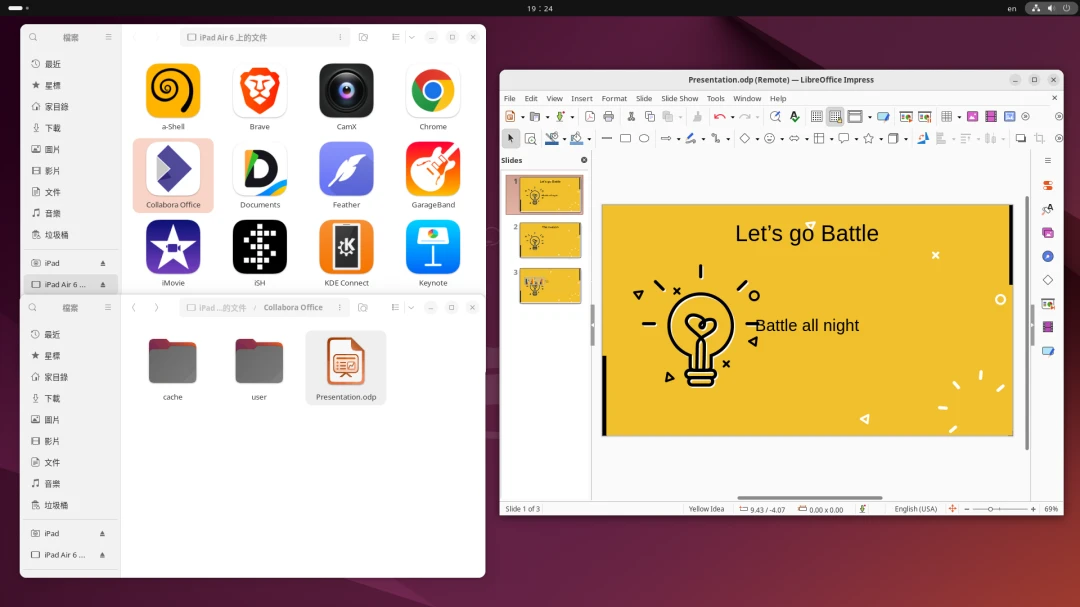This screenshot has height=607, width=1080.
Task: Expand the Symbol Shapes smiley dropdown arrow
Action: [x=781, y=139]
